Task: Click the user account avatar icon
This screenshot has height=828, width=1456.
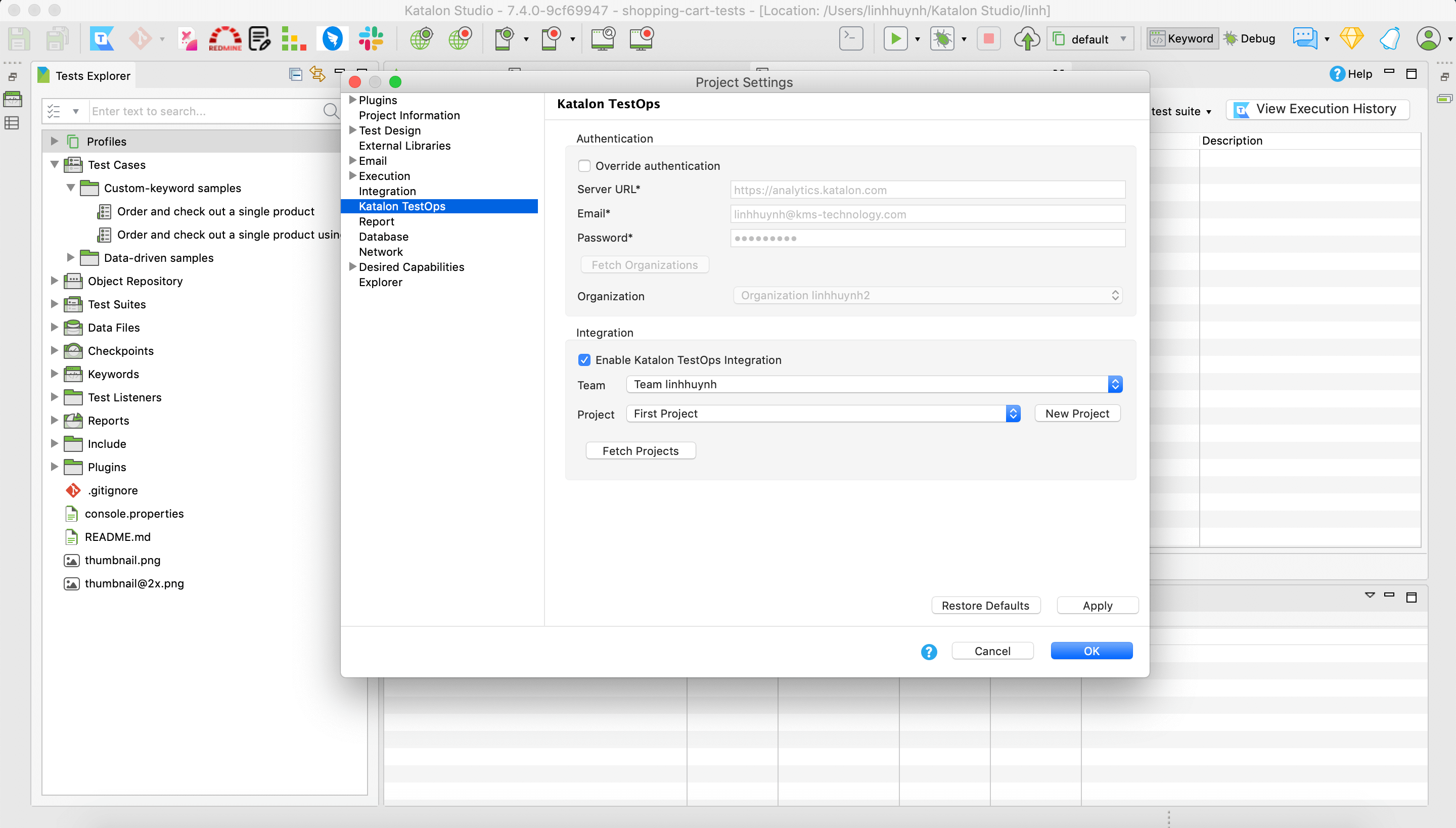Action: [x=1428, y=38]
